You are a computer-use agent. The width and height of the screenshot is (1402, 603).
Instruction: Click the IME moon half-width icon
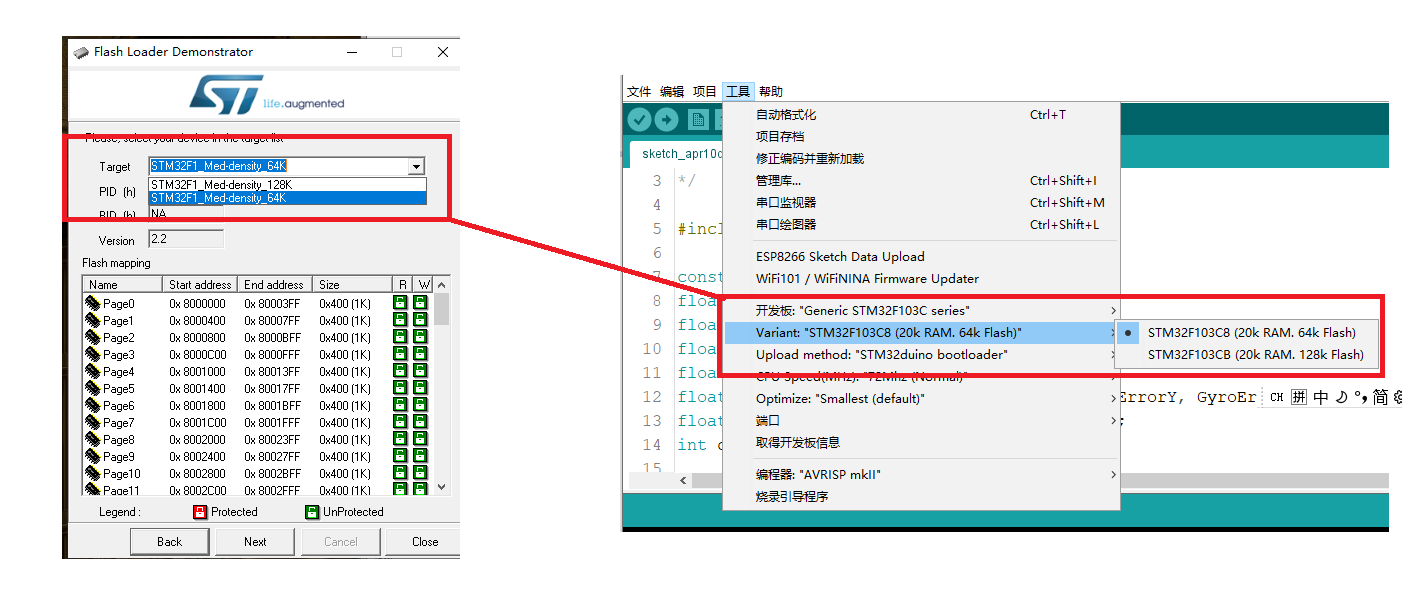[x=1342, y=397]
